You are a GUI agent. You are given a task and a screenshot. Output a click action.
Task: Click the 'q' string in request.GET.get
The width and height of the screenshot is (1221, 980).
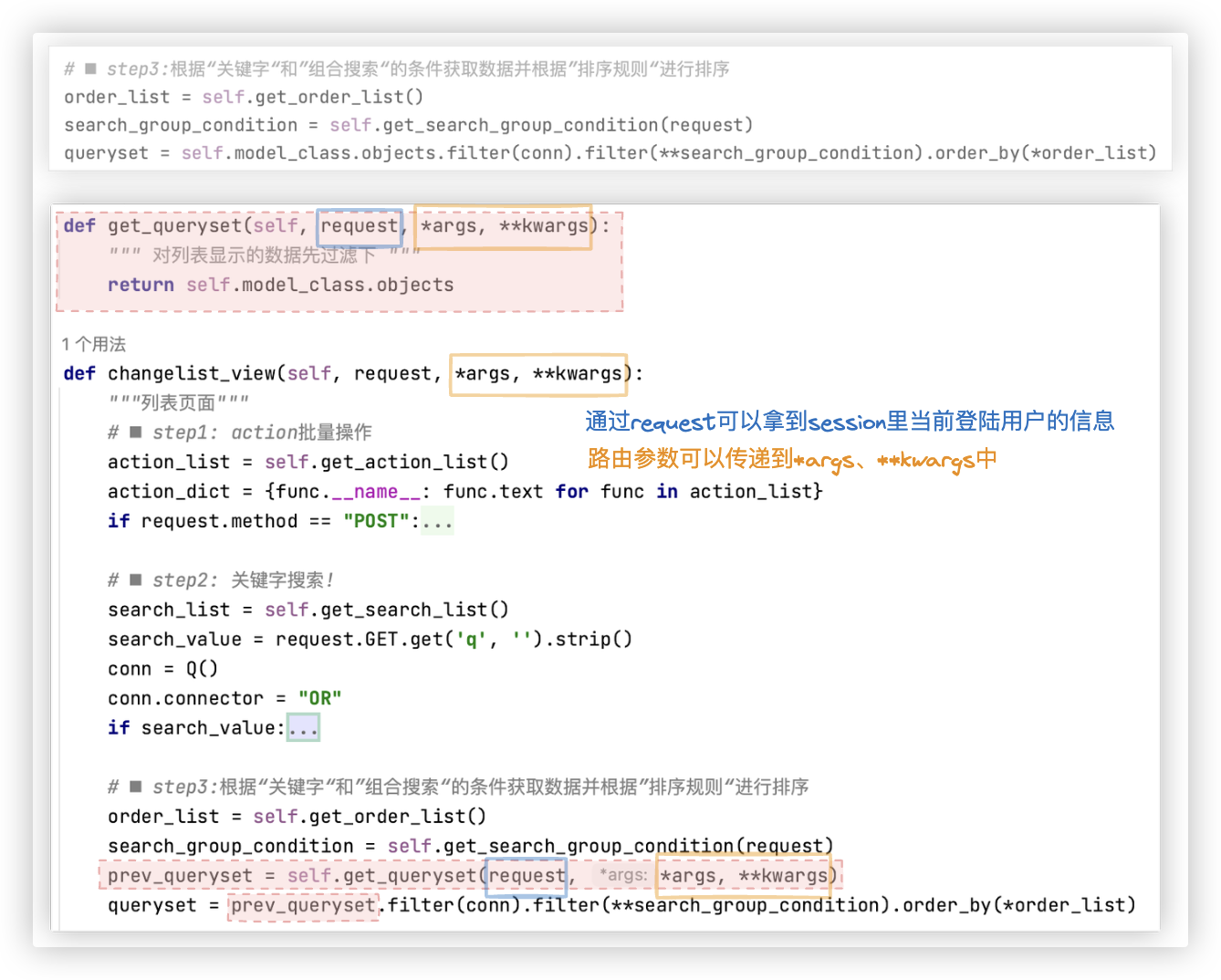click(x=471, y=640)
